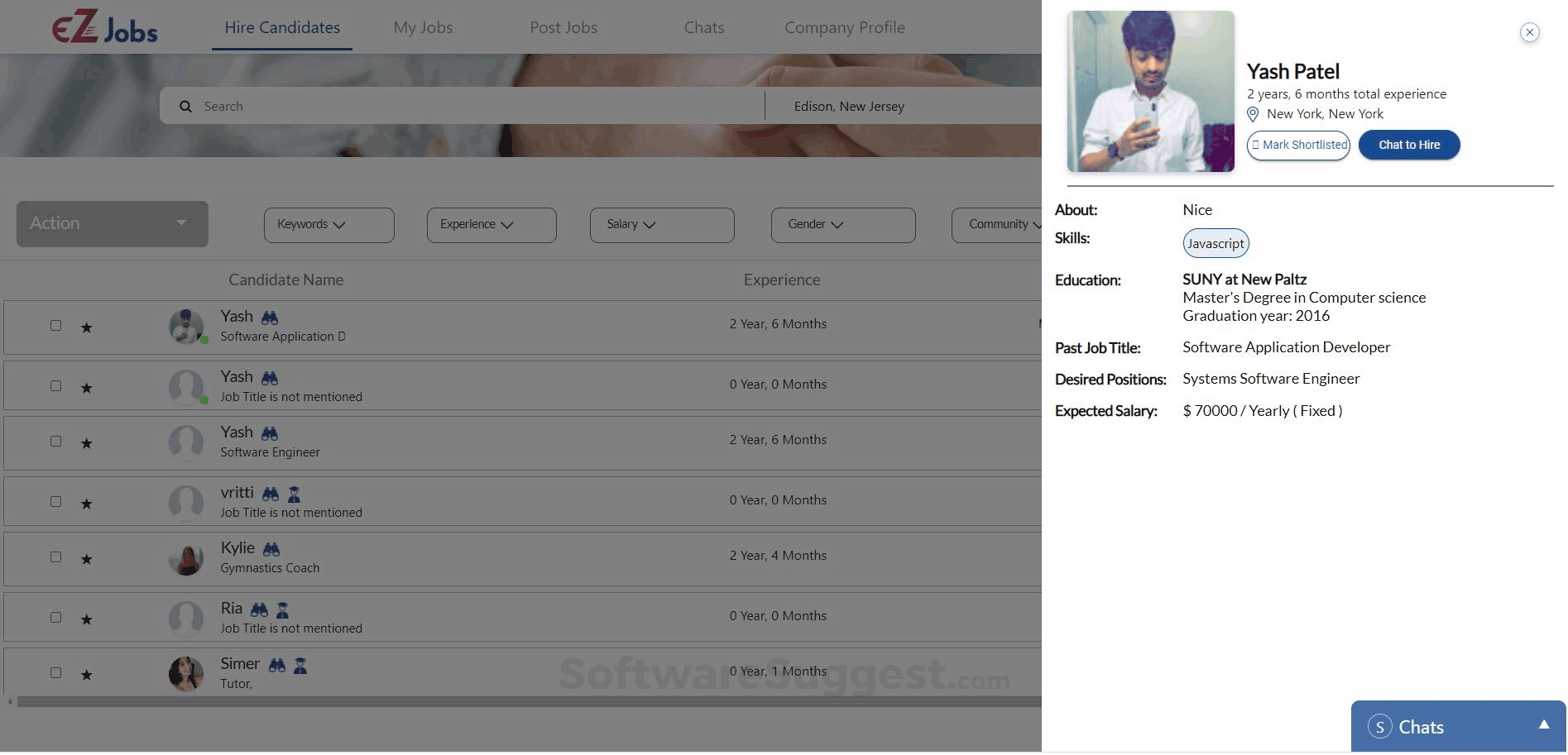The height and width of the screenshot is (755, 1568).
Task: Open the Action dropdown menu
Action: [111, 223]
